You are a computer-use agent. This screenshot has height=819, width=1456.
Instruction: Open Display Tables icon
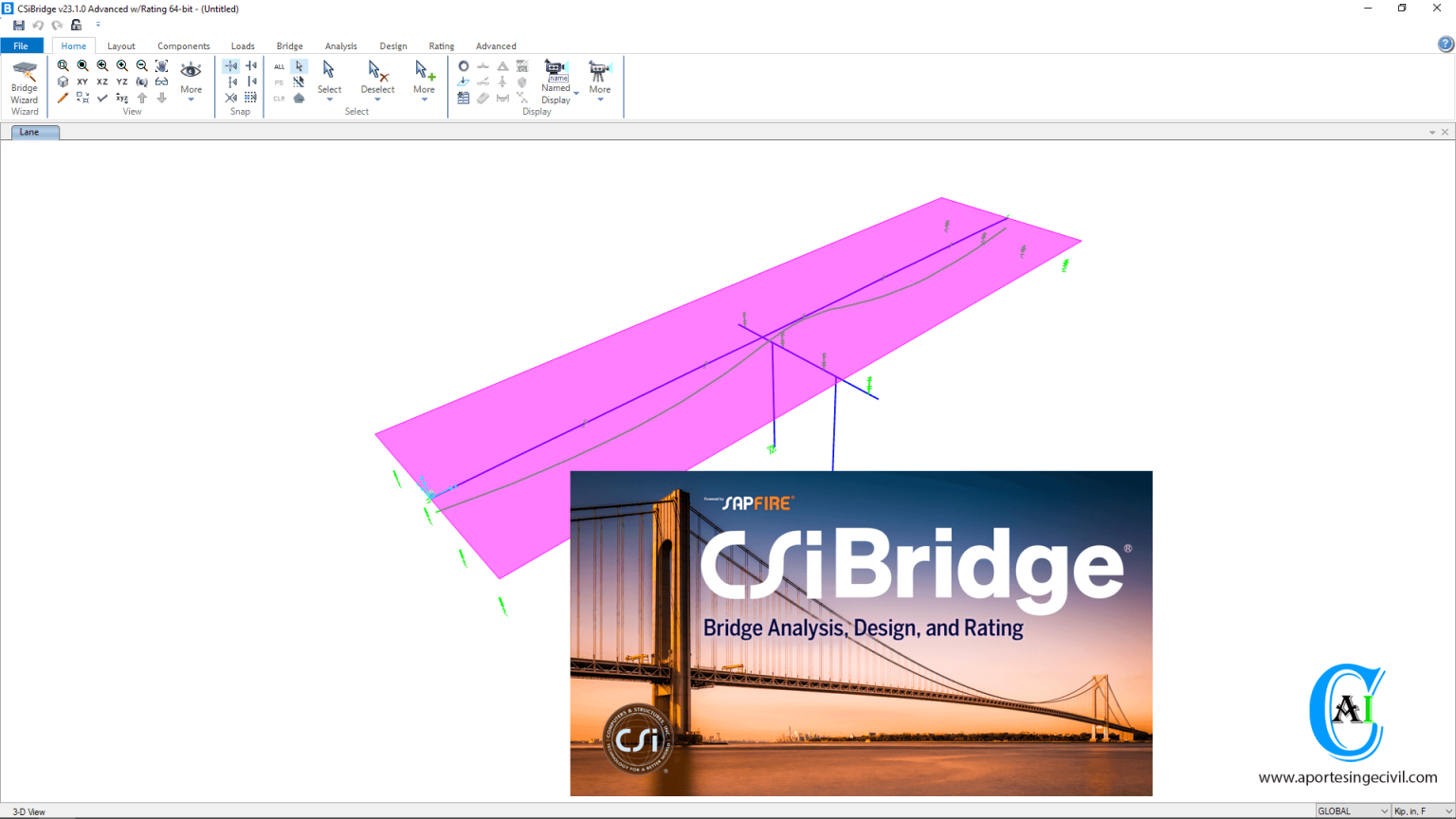[464, 98]
